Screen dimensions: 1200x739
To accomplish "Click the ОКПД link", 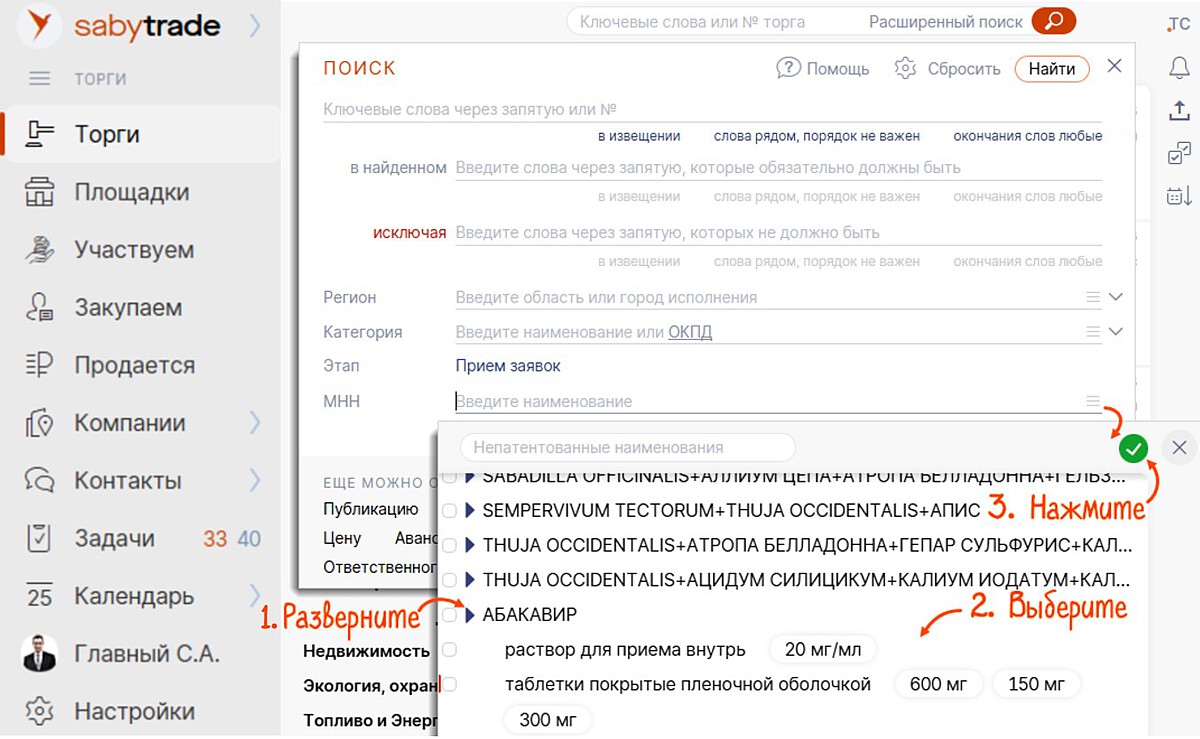I will [x=690, y=332].
